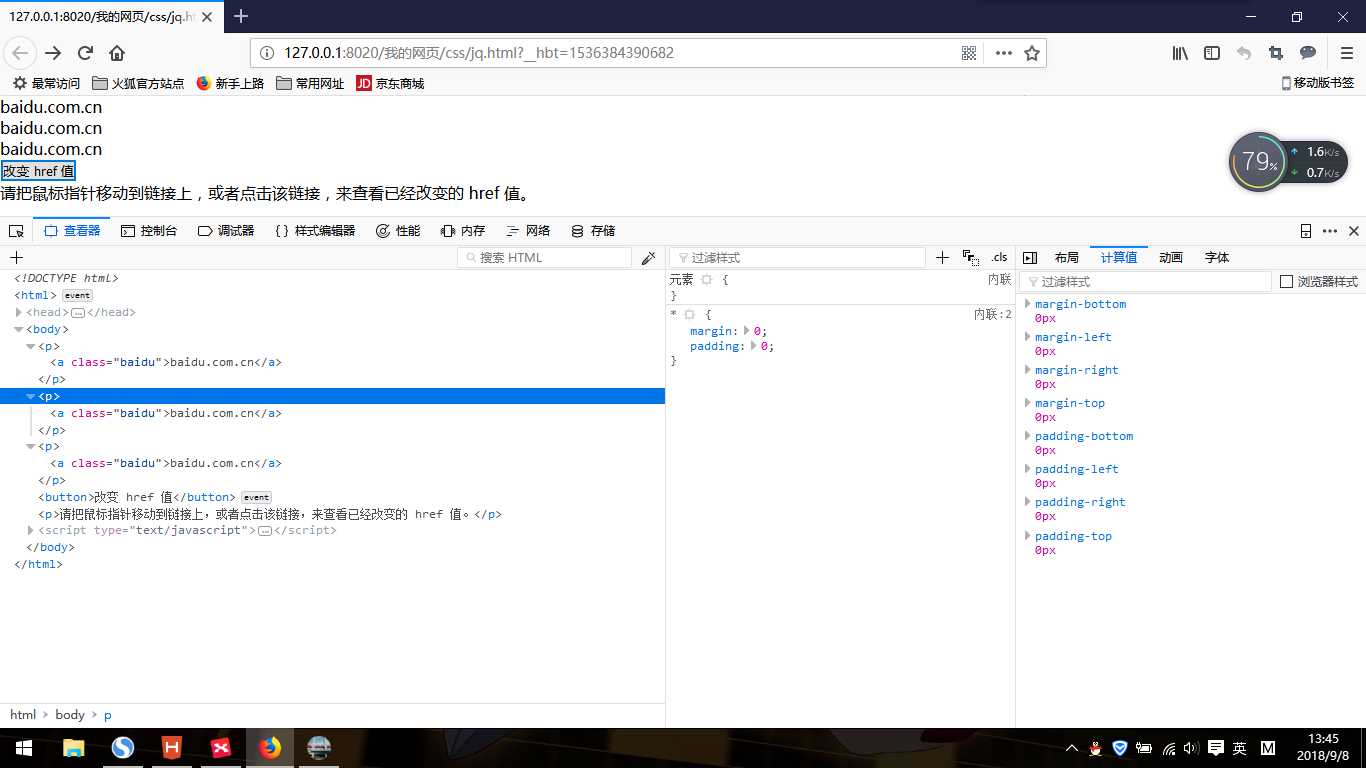Show the page QR code icon
Screen dimensions: 1366x768
[x=969, y=53]
